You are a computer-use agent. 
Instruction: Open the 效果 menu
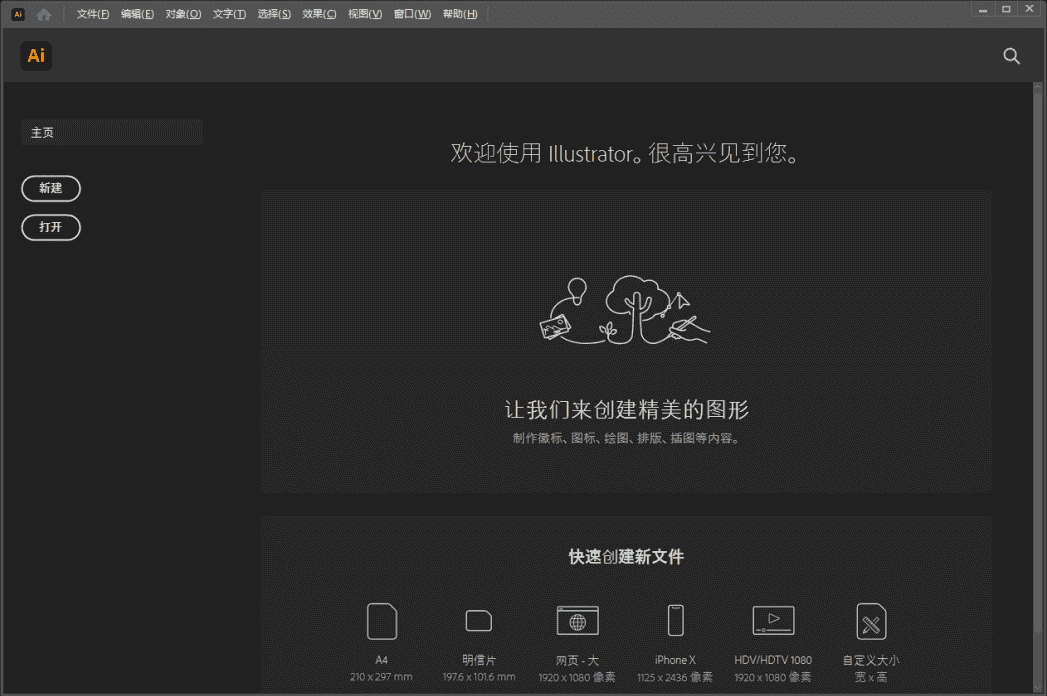pyautogui.click(x=318, y=13)
